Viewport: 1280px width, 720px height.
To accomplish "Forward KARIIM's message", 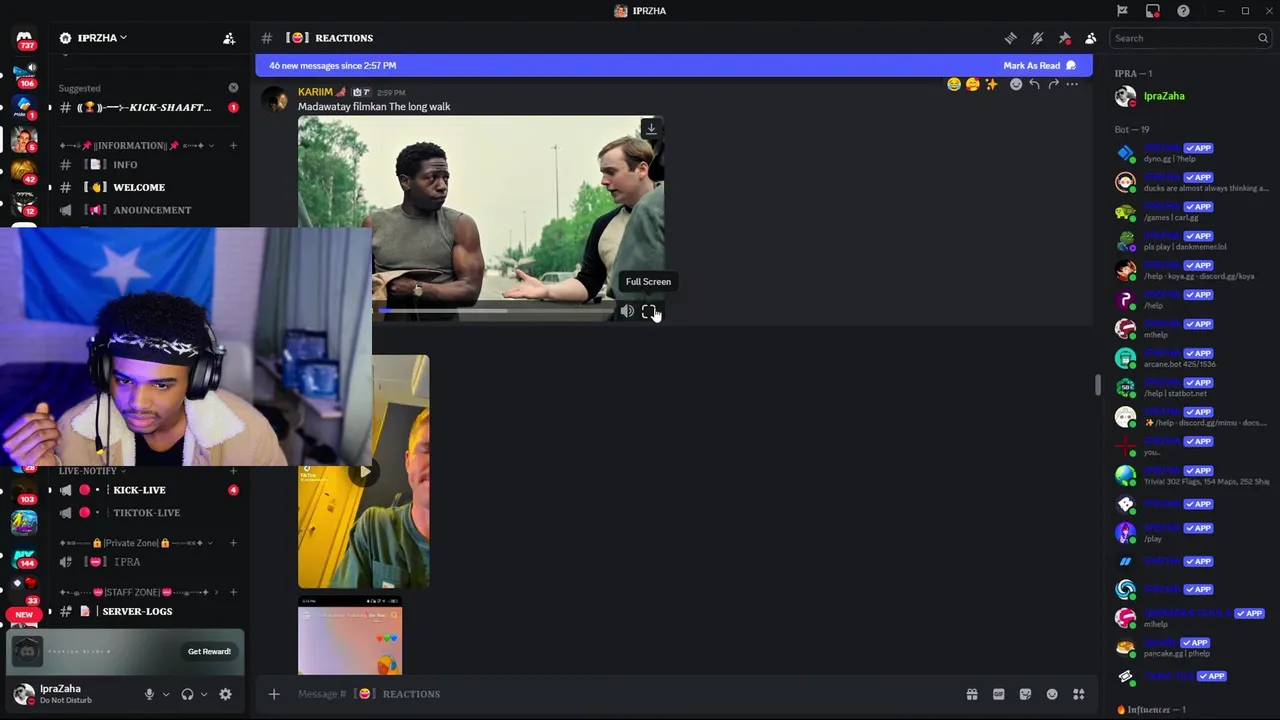I will [1053, 84].
